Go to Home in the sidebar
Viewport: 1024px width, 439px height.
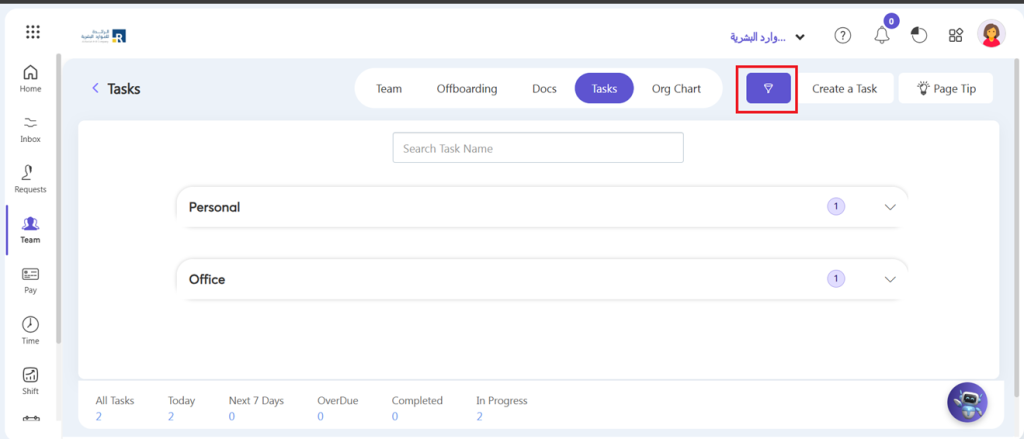[x=31, y=78]
